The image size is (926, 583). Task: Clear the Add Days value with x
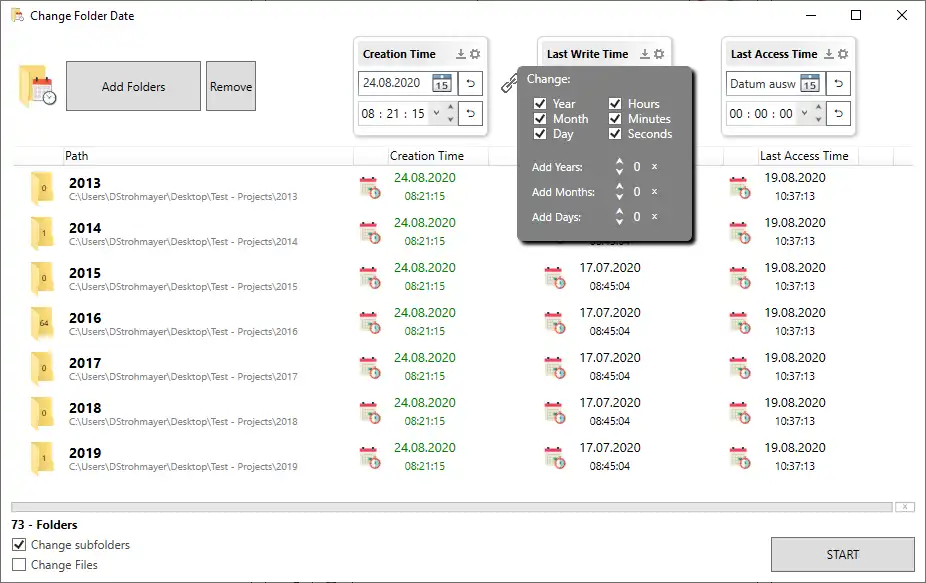654,216
